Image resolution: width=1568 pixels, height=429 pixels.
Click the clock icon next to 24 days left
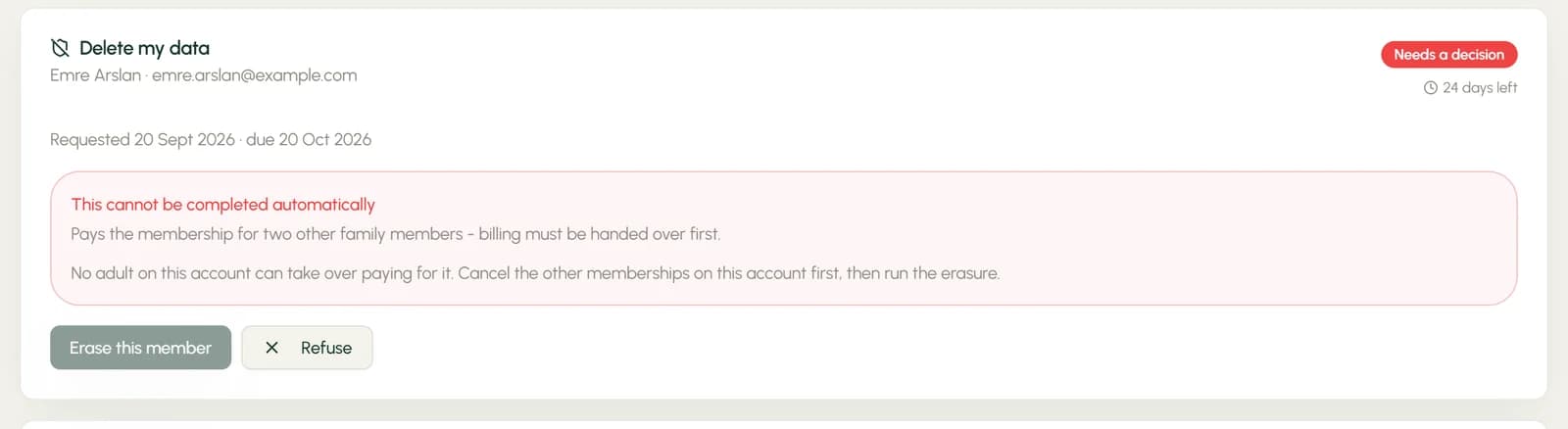[1430, 88]
